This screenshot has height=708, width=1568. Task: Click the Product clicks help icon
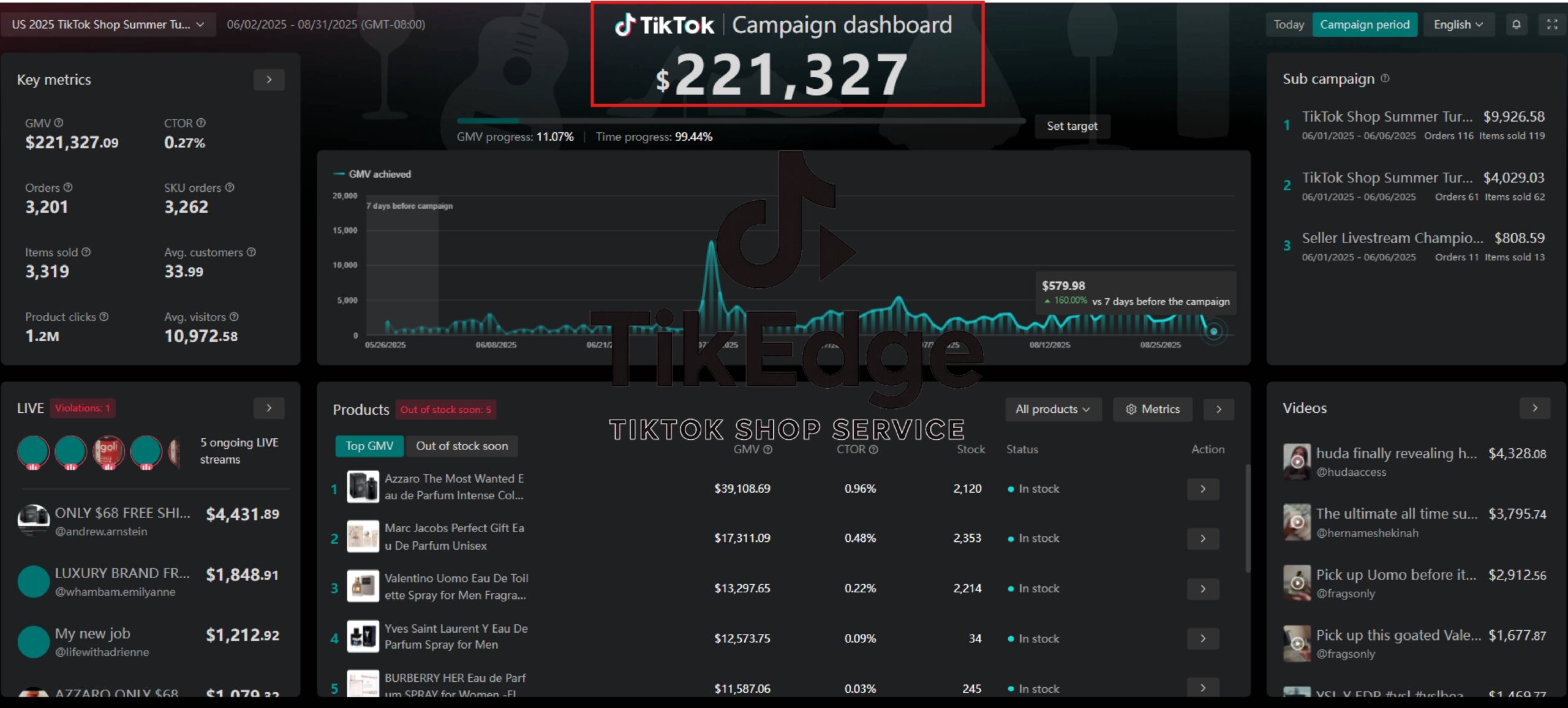pos(104,317)
